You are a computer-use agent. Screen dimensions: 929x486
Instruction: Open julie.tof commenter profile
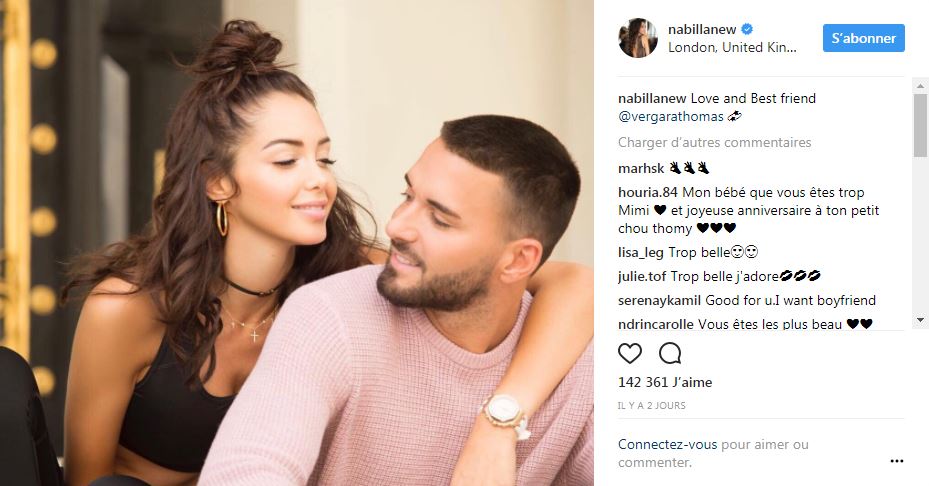[642, 276]
